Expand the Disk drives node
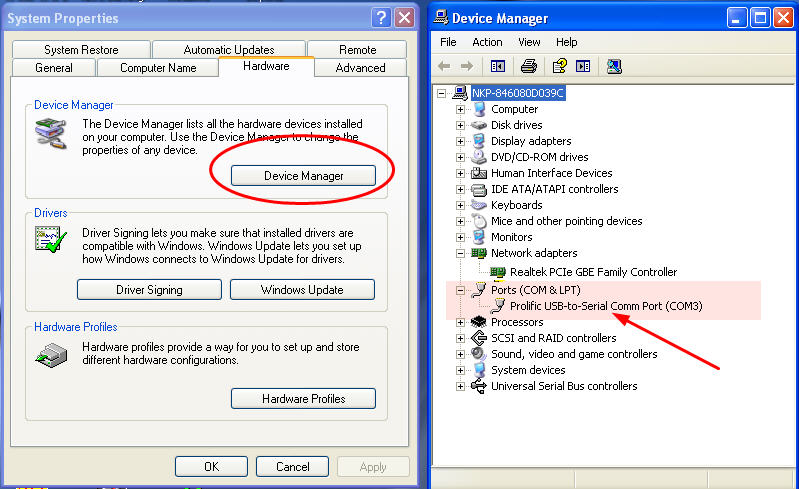799x489 pixels. tap(460, 125)
